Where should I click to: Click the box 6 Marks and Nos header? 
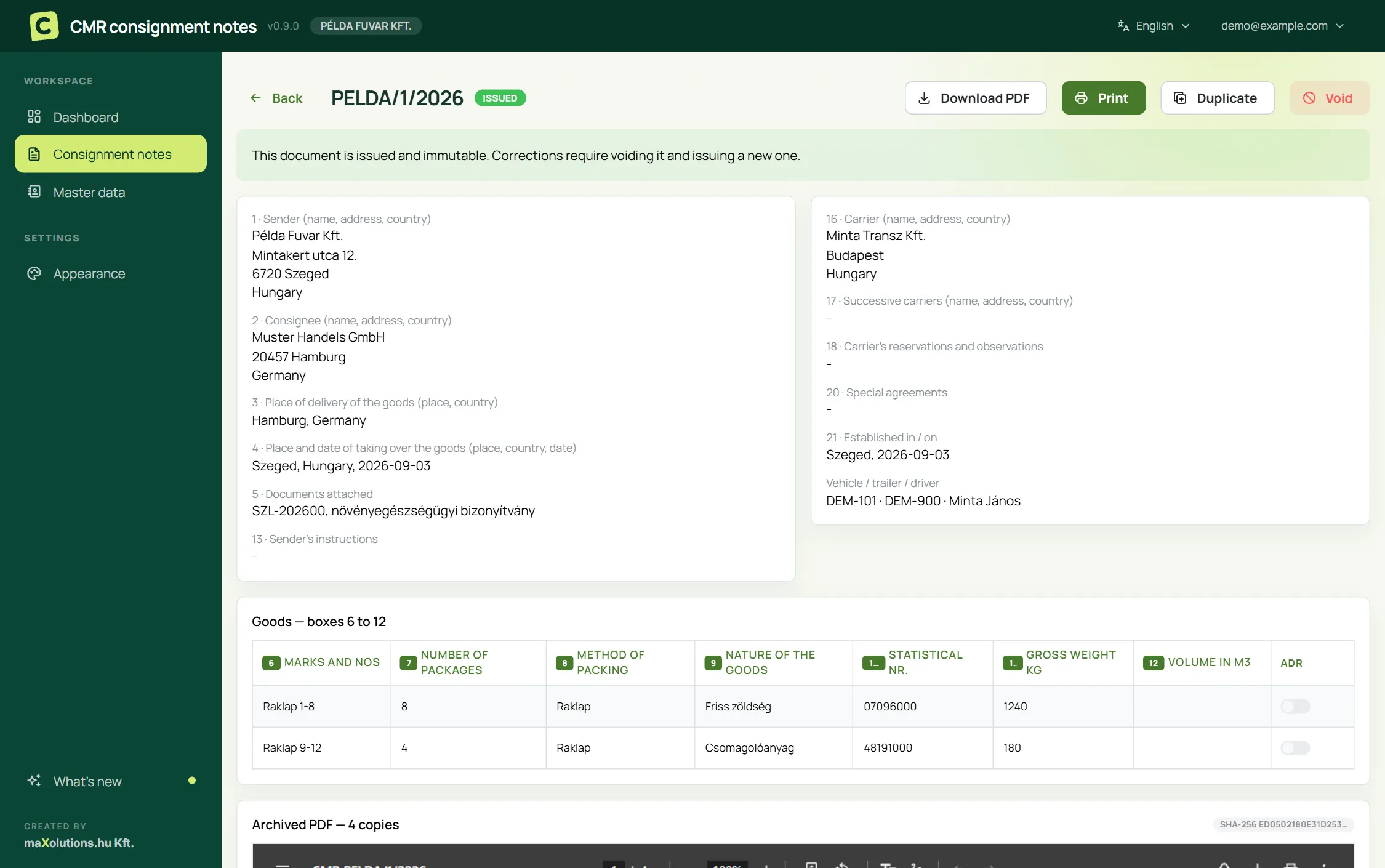tap(321, 662)
